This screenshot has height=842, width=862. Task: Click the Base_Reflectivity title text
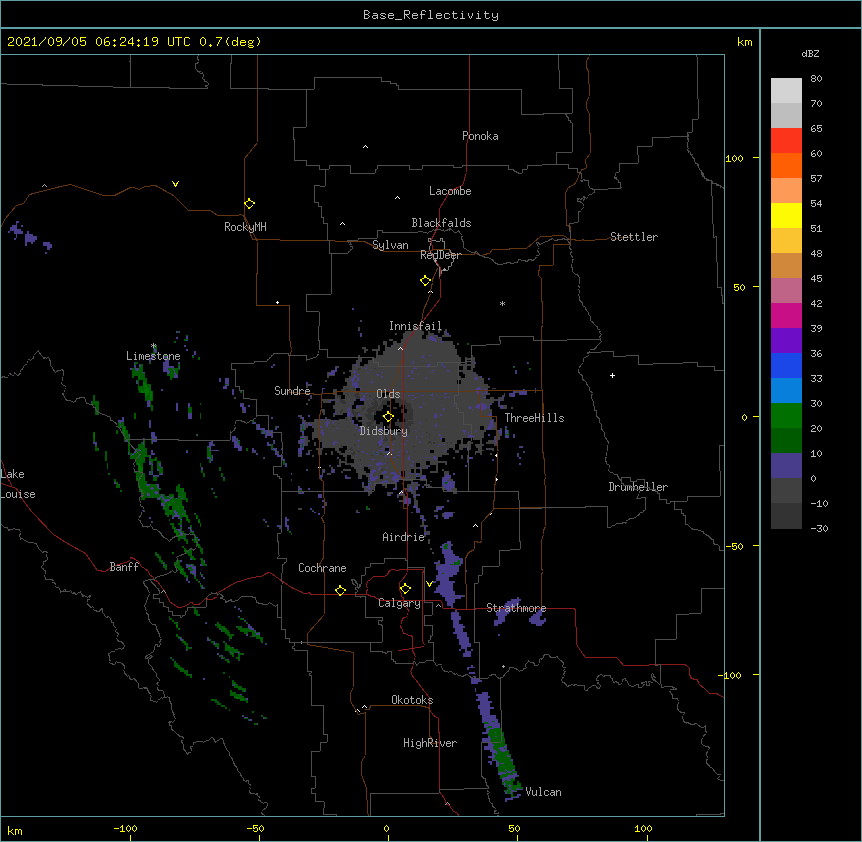(431, 15)
